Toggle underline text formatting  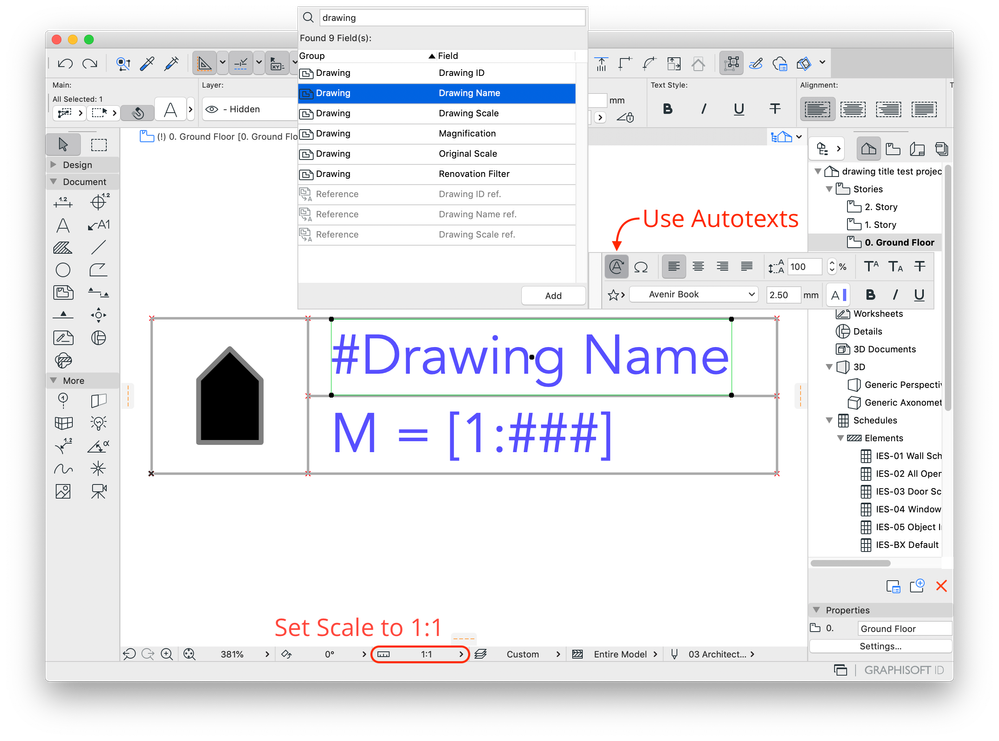point(920,294)
